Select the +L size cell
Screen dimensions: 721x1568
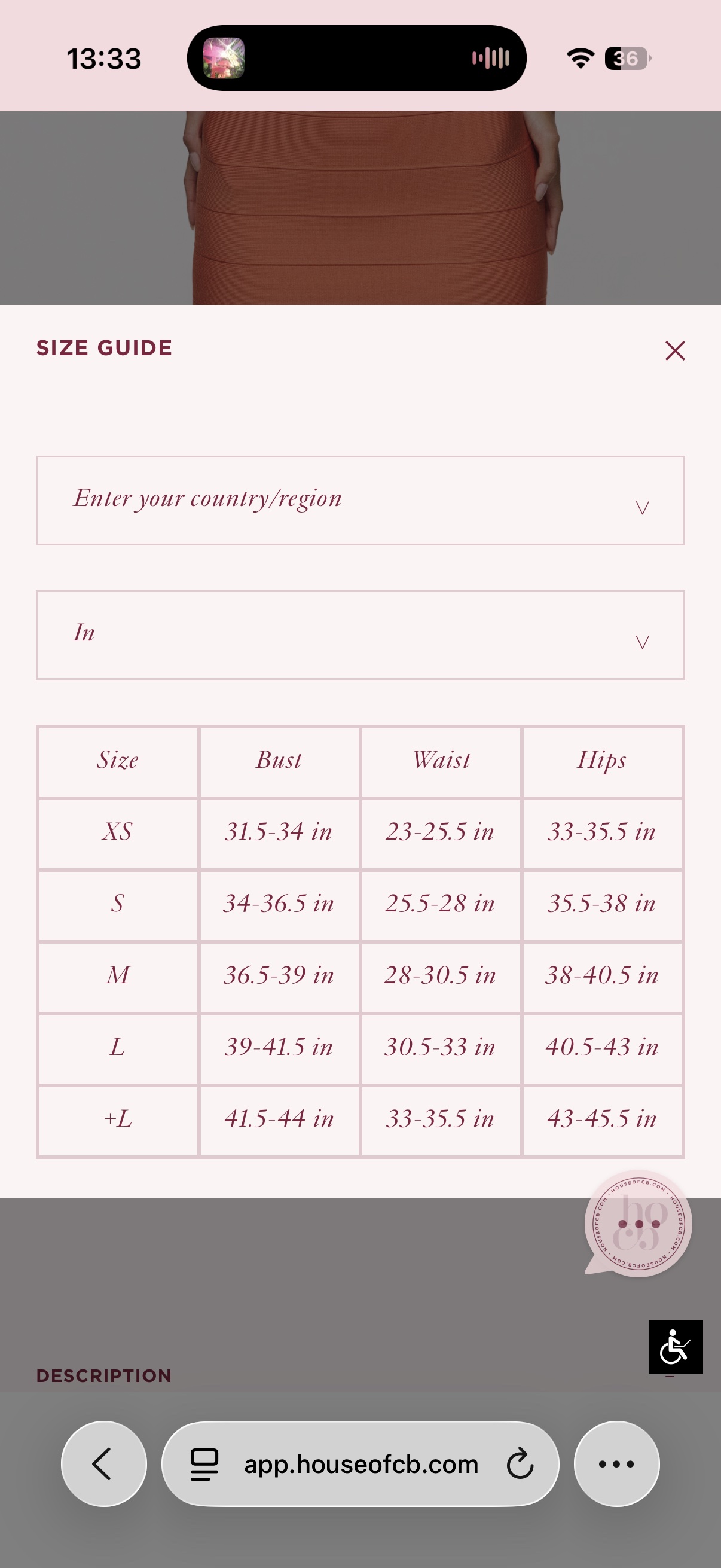click(118, 1120)
